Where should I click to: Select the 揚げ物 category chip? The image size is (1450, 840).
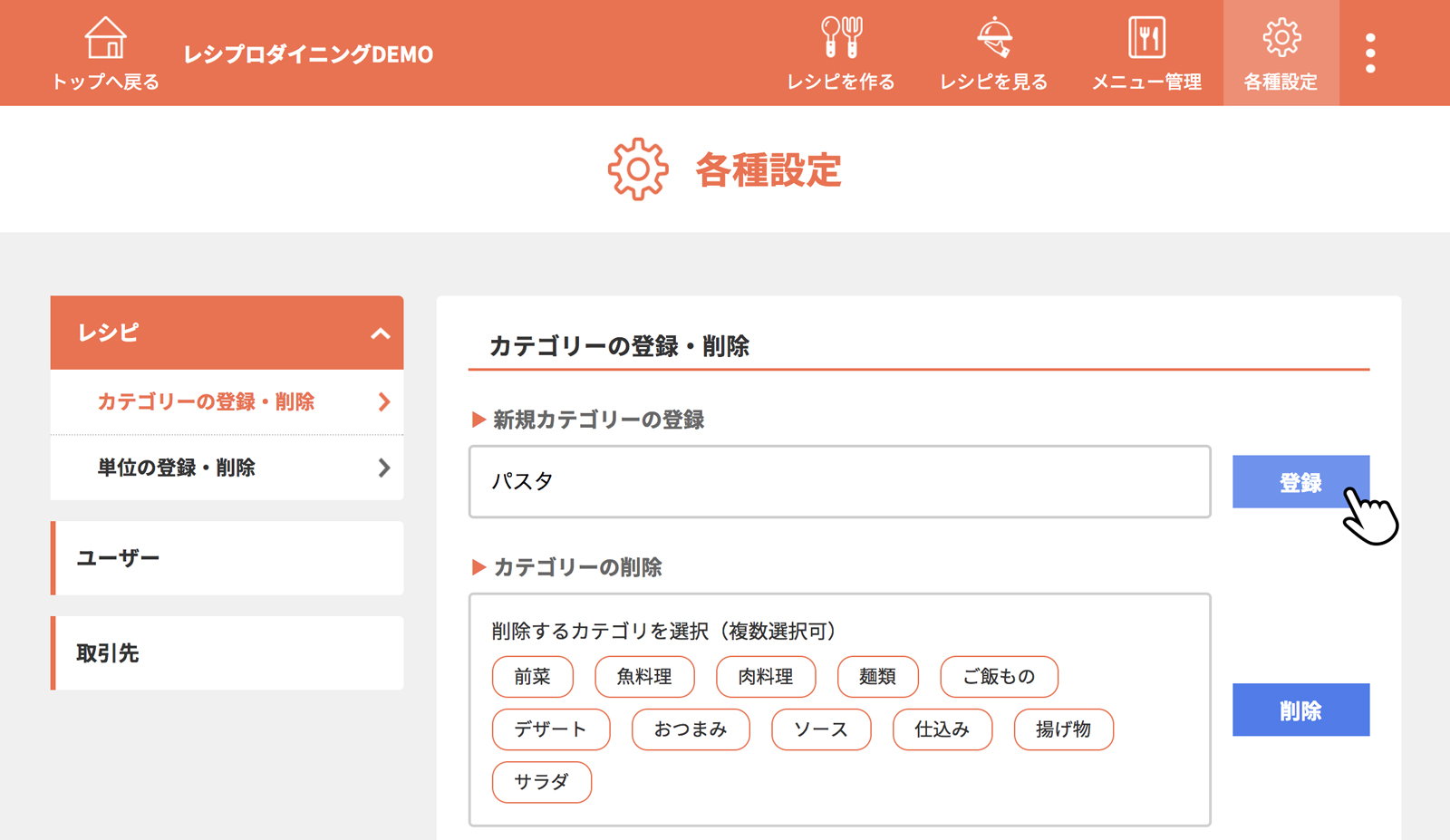coord(1063,729)
